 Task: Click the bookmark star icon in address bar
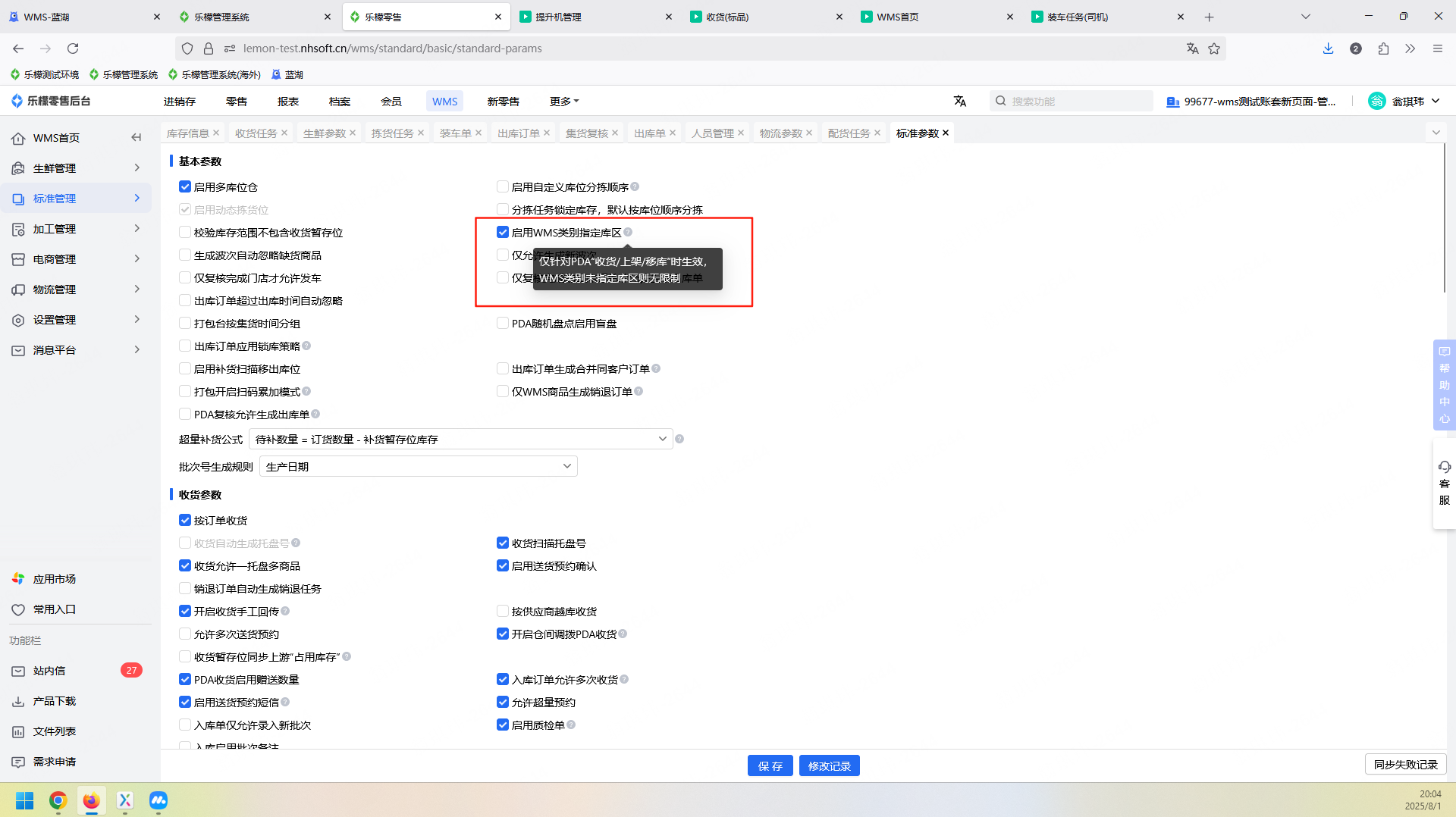coord(1214,49)
